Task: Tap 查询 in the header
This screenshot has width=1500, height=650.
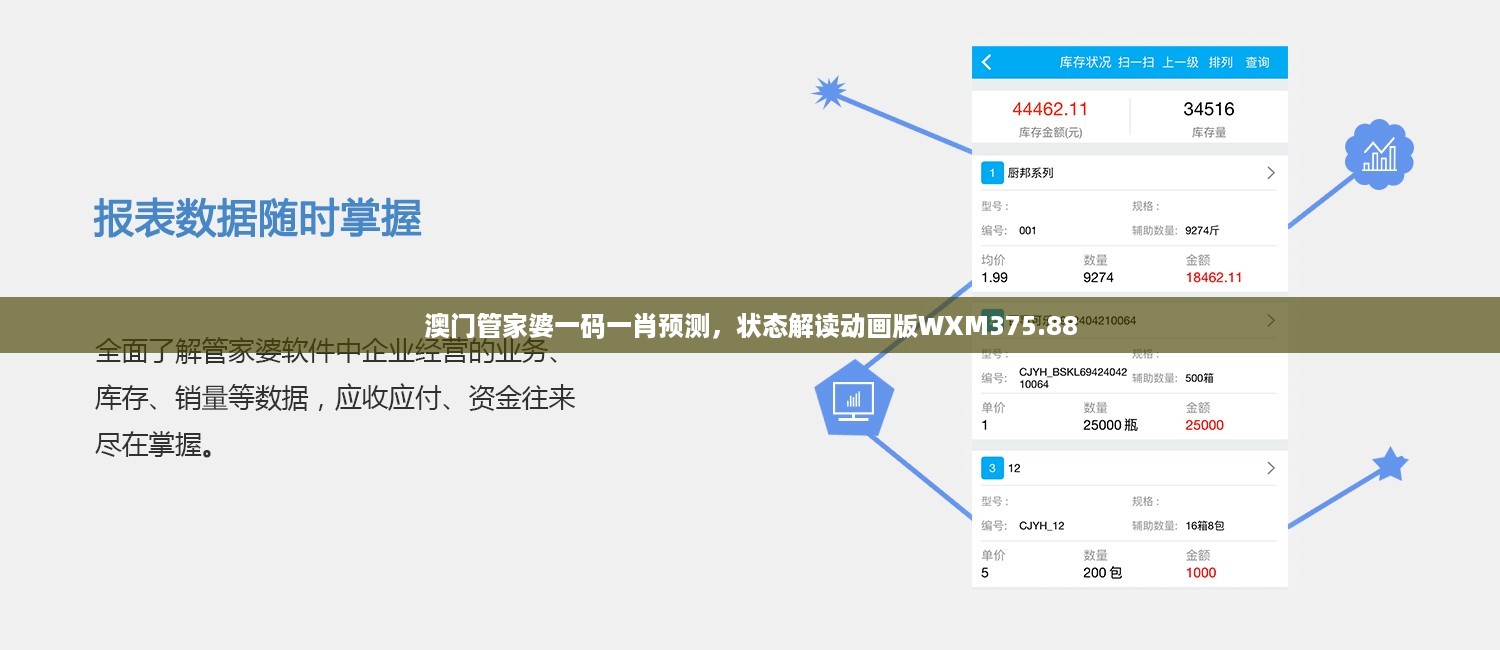Action: coord(1257,62)
